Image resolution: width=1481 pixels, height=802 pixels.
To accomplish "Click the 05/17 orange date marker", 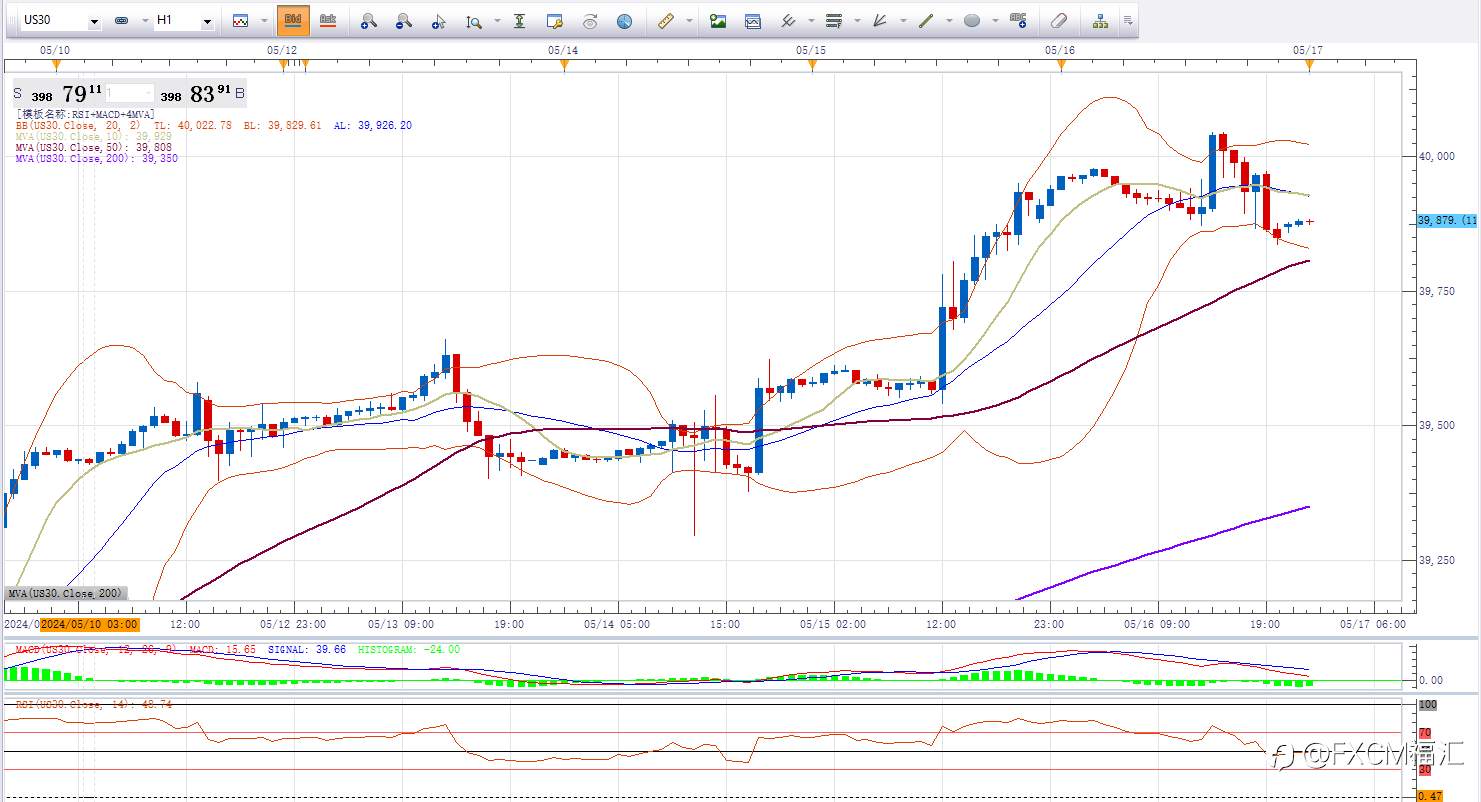I will pos(1309,65).
